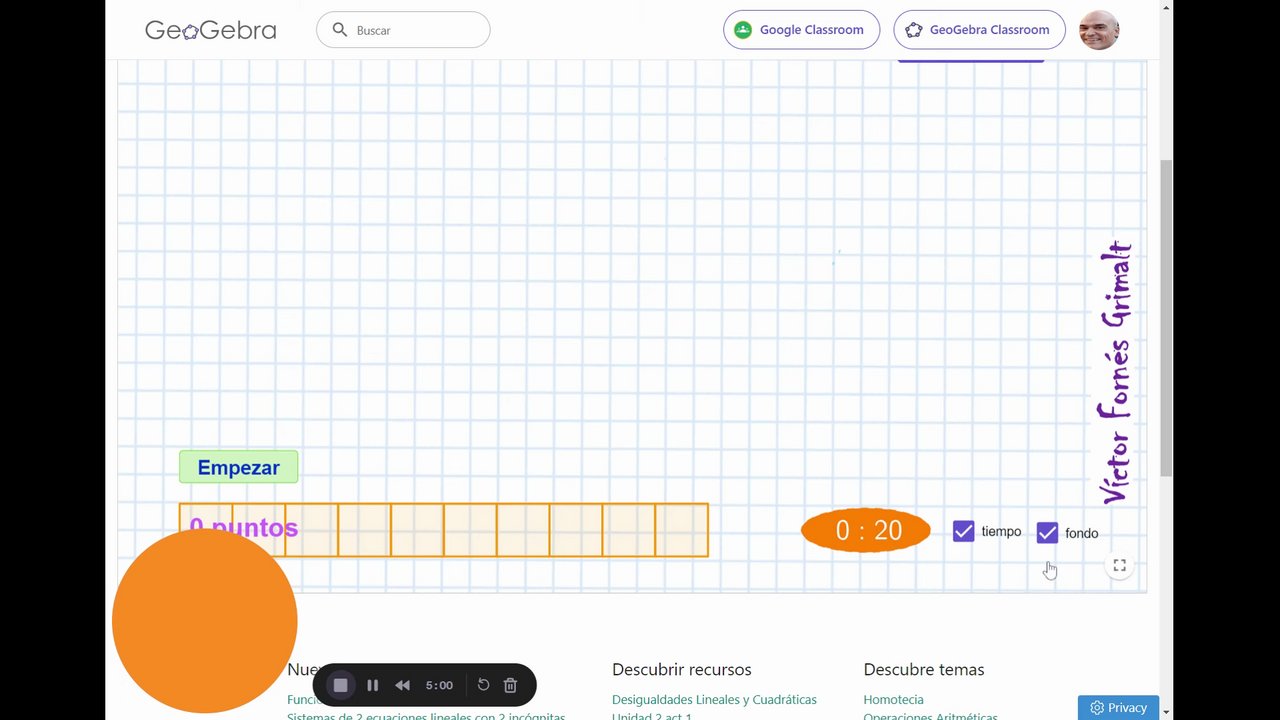Open the user profile avatar

tap(1099, 30)
